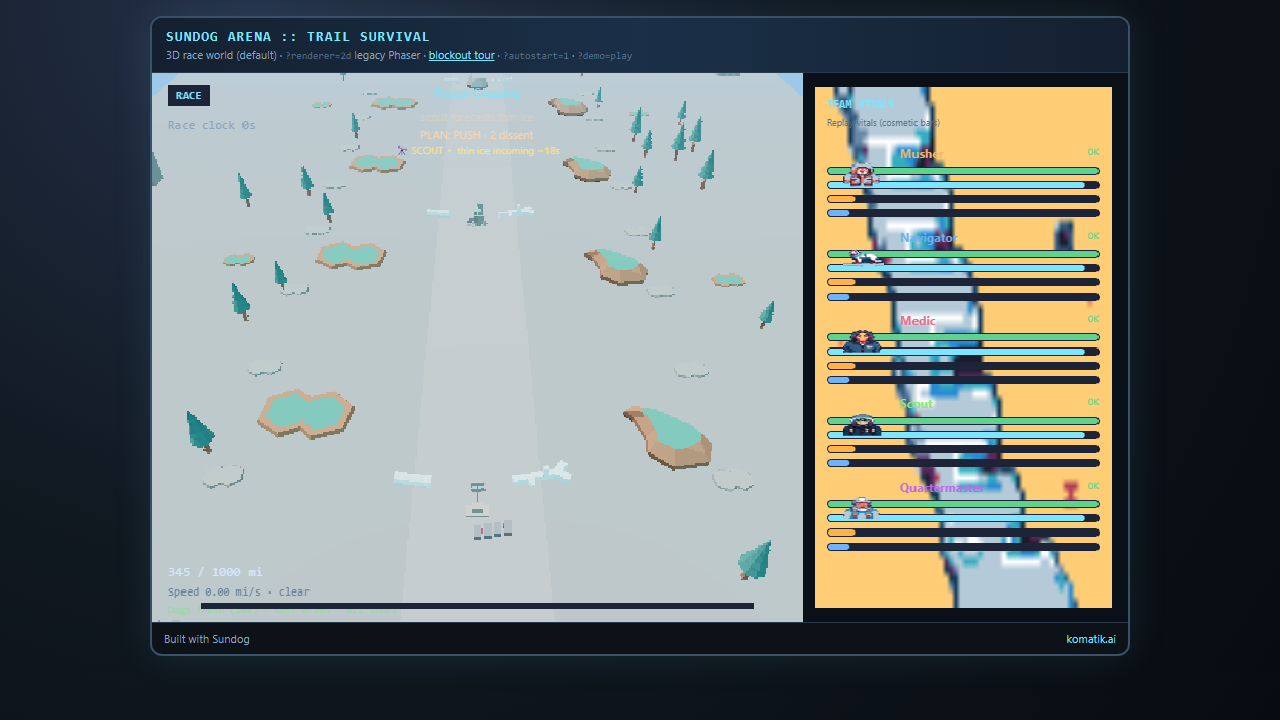
Task: Click the "Frozen Crossing" location label
Action: [x=477, y=94]
